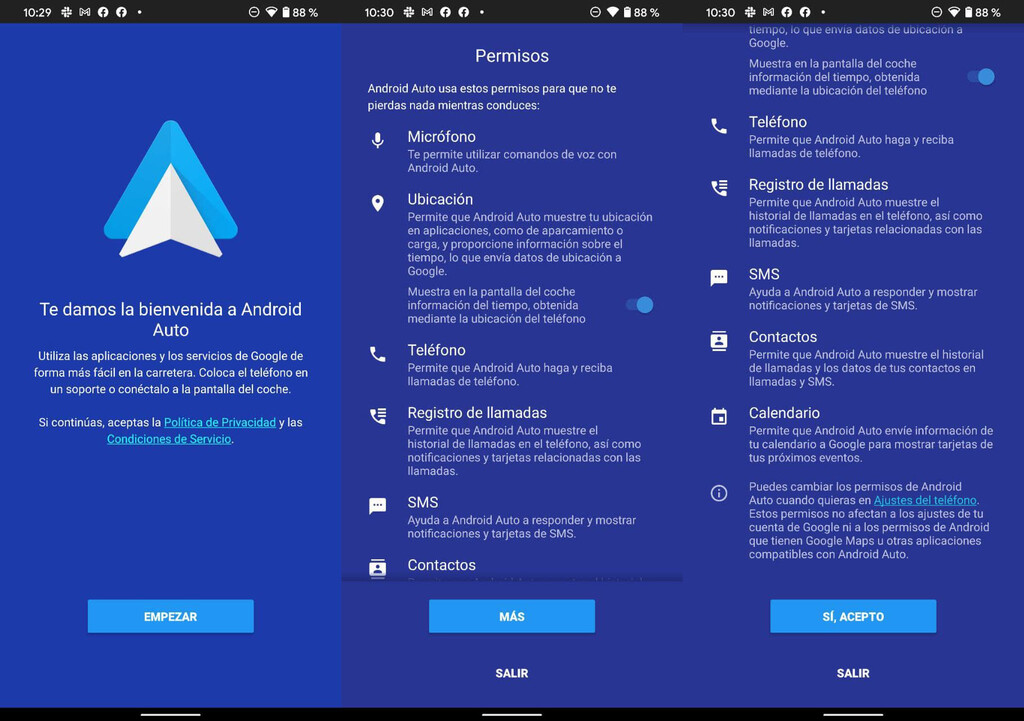Tap SALIR below the MÁS button
This screenshot has height=721, width=1024.
point(512,673)
